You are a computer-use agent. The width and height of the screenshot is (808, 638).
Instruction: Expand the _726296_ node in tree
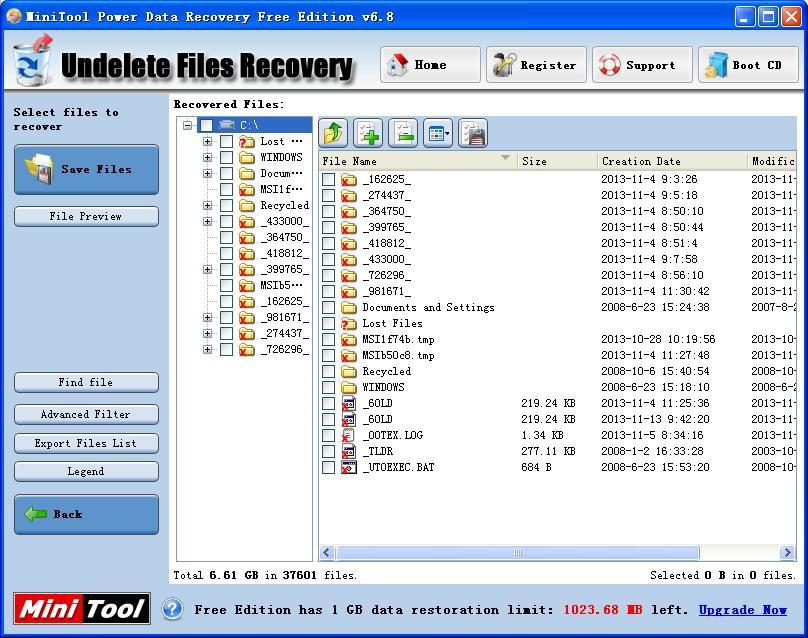(x=207, y=349)
